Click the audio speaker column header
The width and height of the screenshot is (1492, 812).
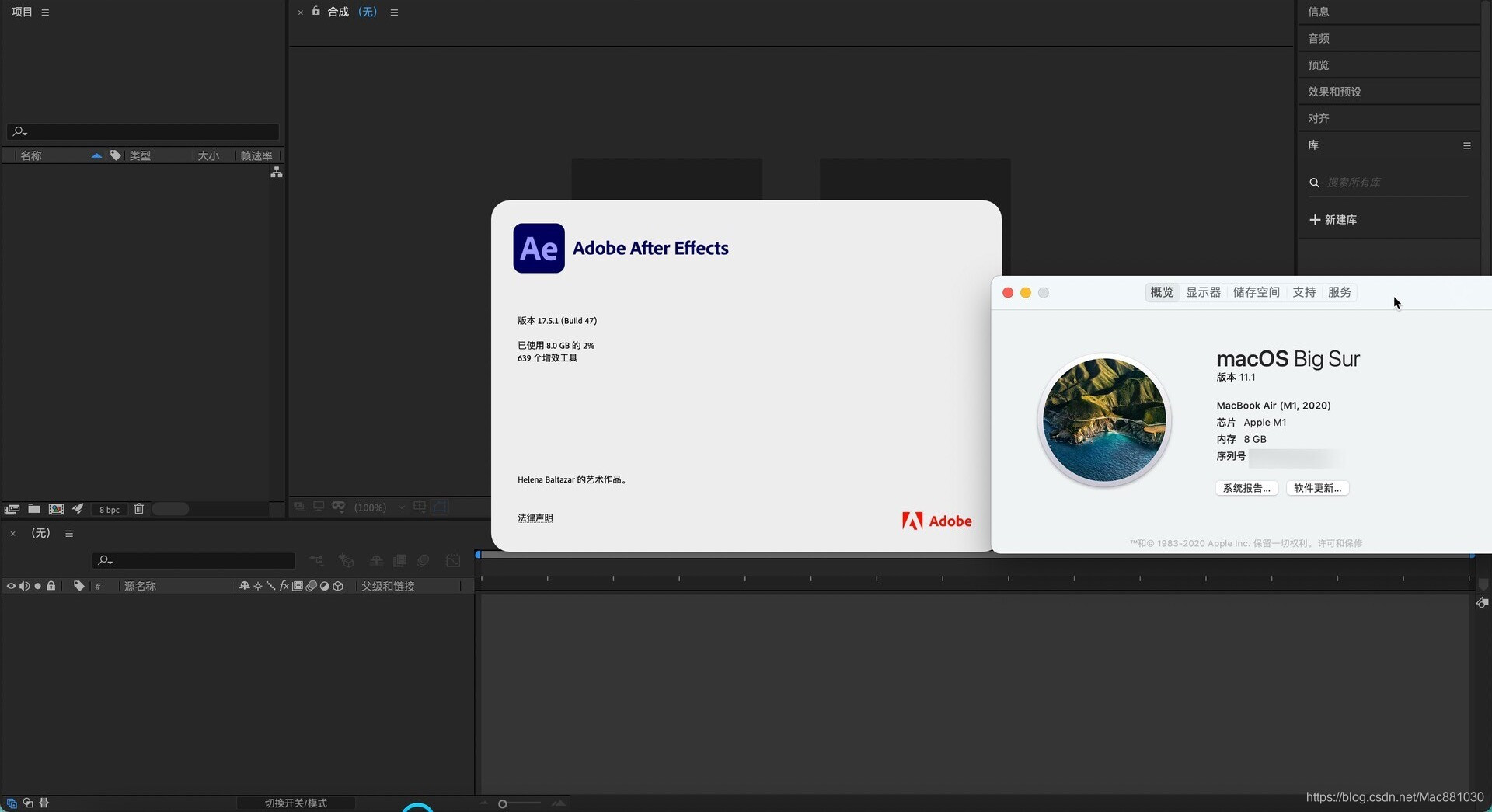point(24,586)
